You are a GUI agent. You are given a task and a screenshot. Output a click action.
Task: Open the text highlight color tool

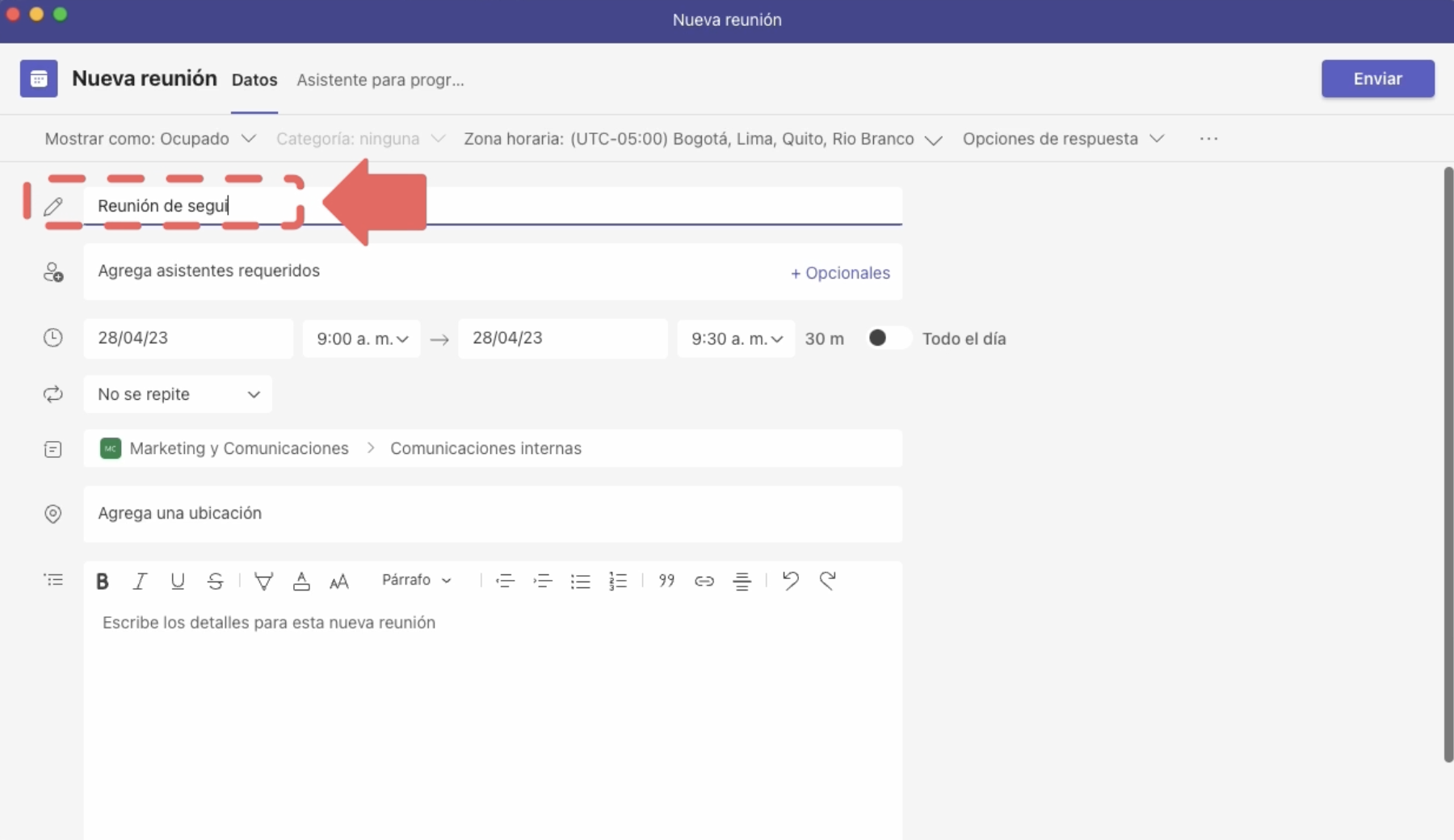coord(263,581)
